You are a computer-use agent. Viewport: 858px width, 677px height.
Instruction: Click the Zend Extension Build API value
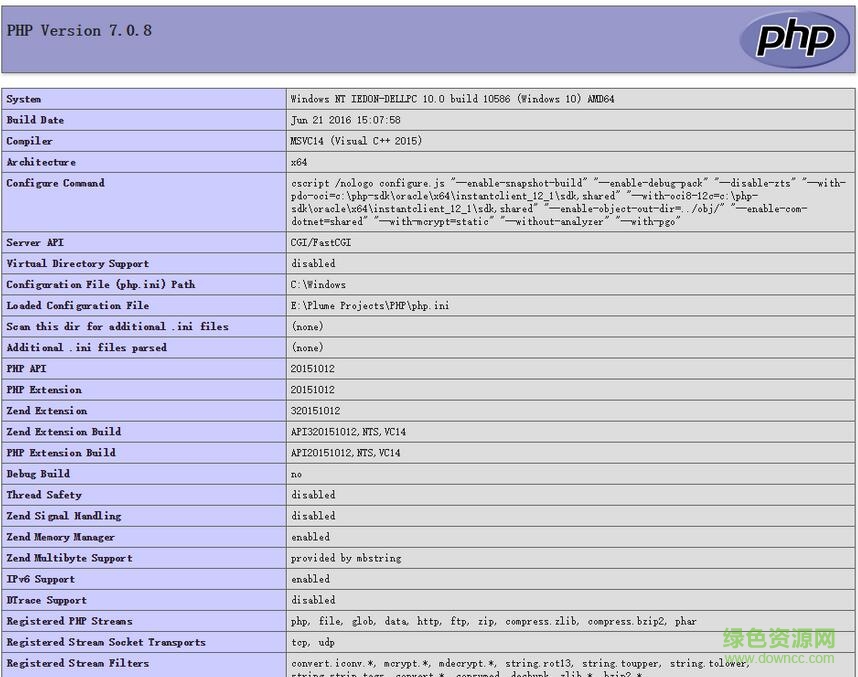pyautogui.click(x=348, y=432)
